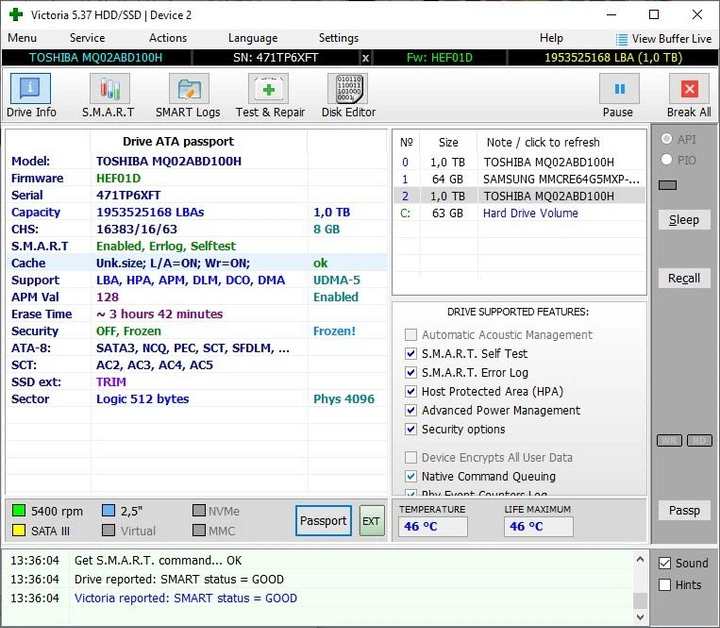This screenshot has width=720, height=628.
Task: Open the Help menu
Action: [551, 38]
